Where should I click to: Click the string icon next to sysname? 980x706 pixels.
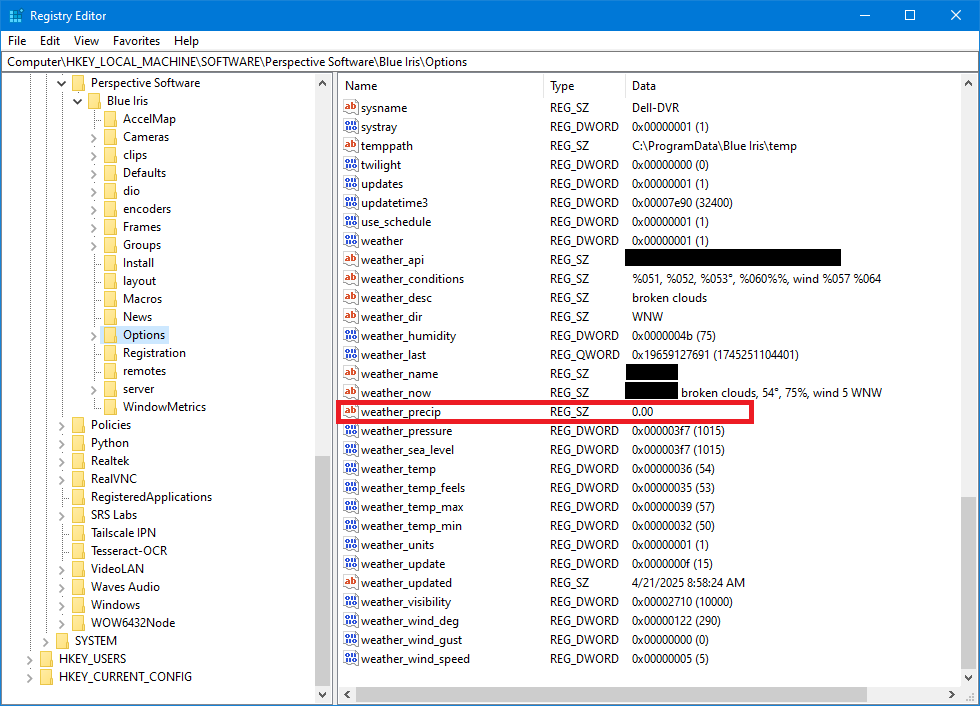click(x=350, y=108)
